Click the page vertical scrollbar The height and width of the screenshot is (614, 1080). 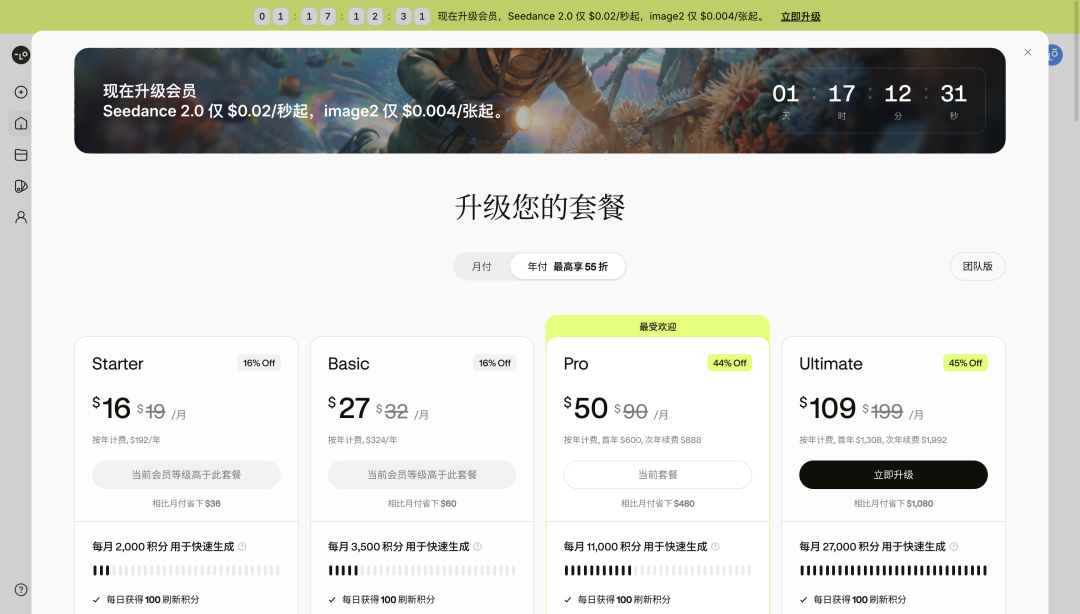(1076, 62)
